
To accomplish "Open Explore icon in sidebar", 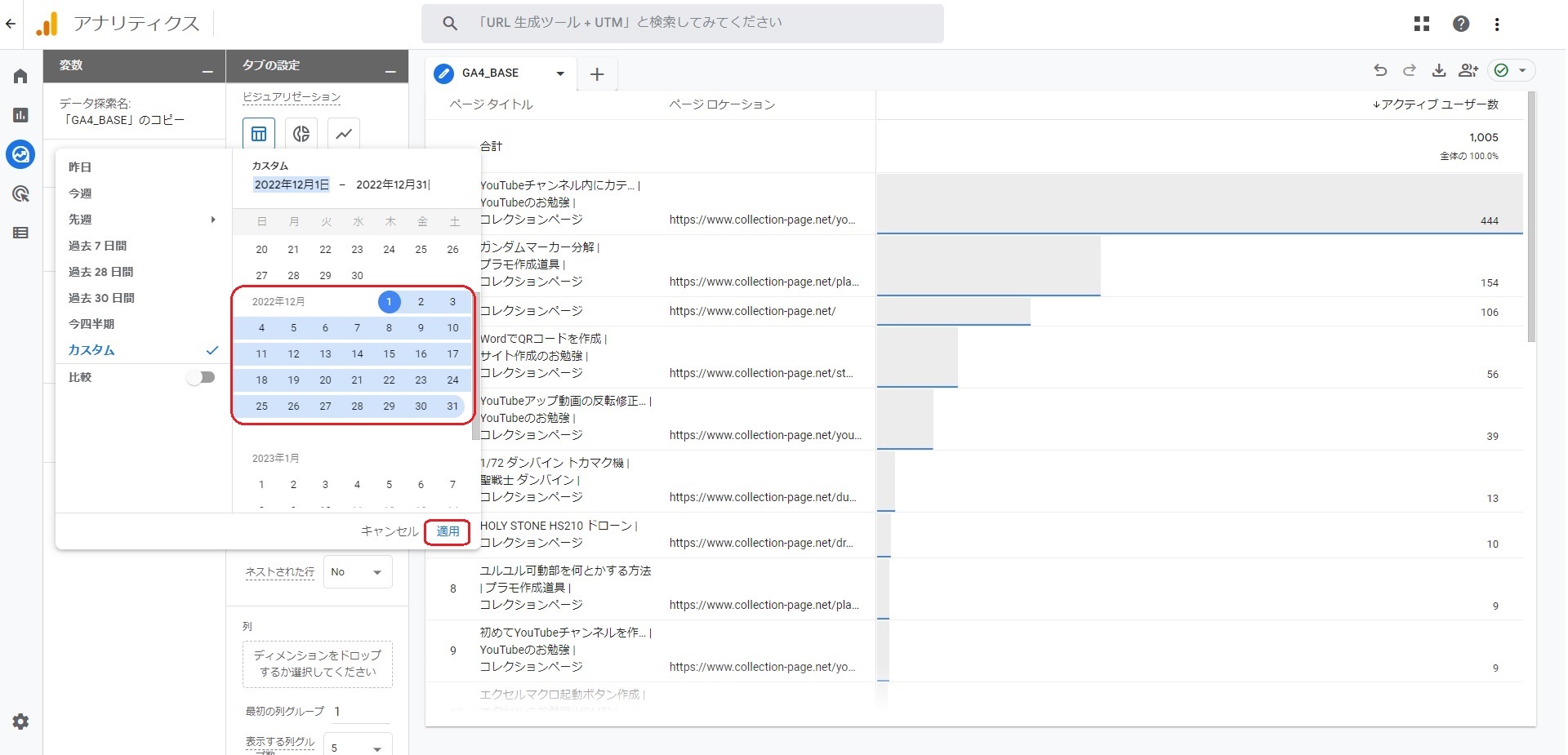I will 20,154.
